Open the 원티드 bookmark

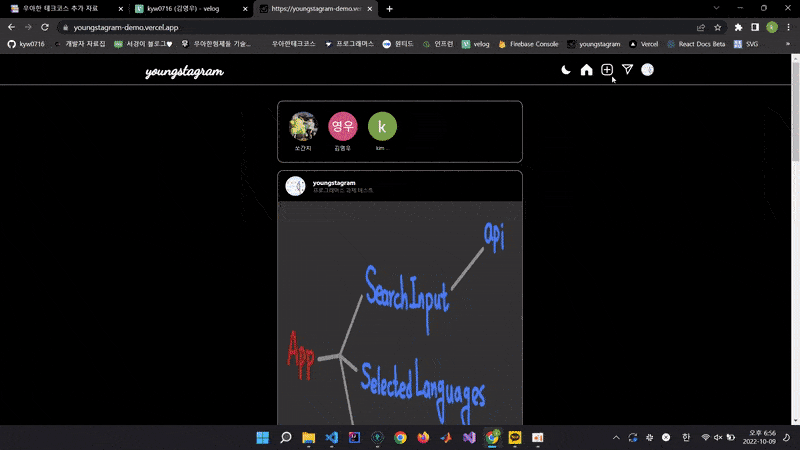[398, 44]
